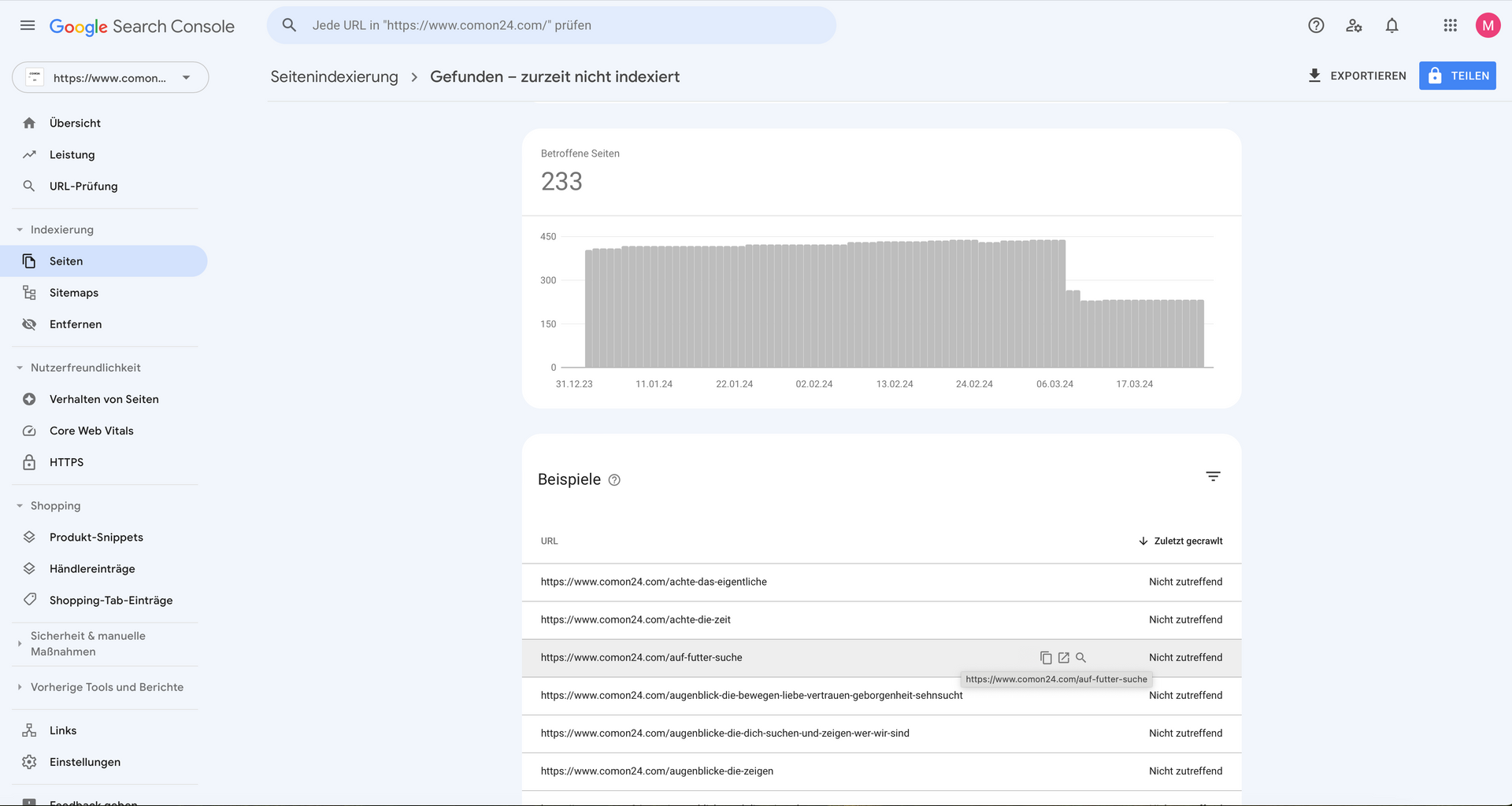Viewport: 1512px width, 806px height.
Task: Open the table filter icon
Action: (1213, 476)
